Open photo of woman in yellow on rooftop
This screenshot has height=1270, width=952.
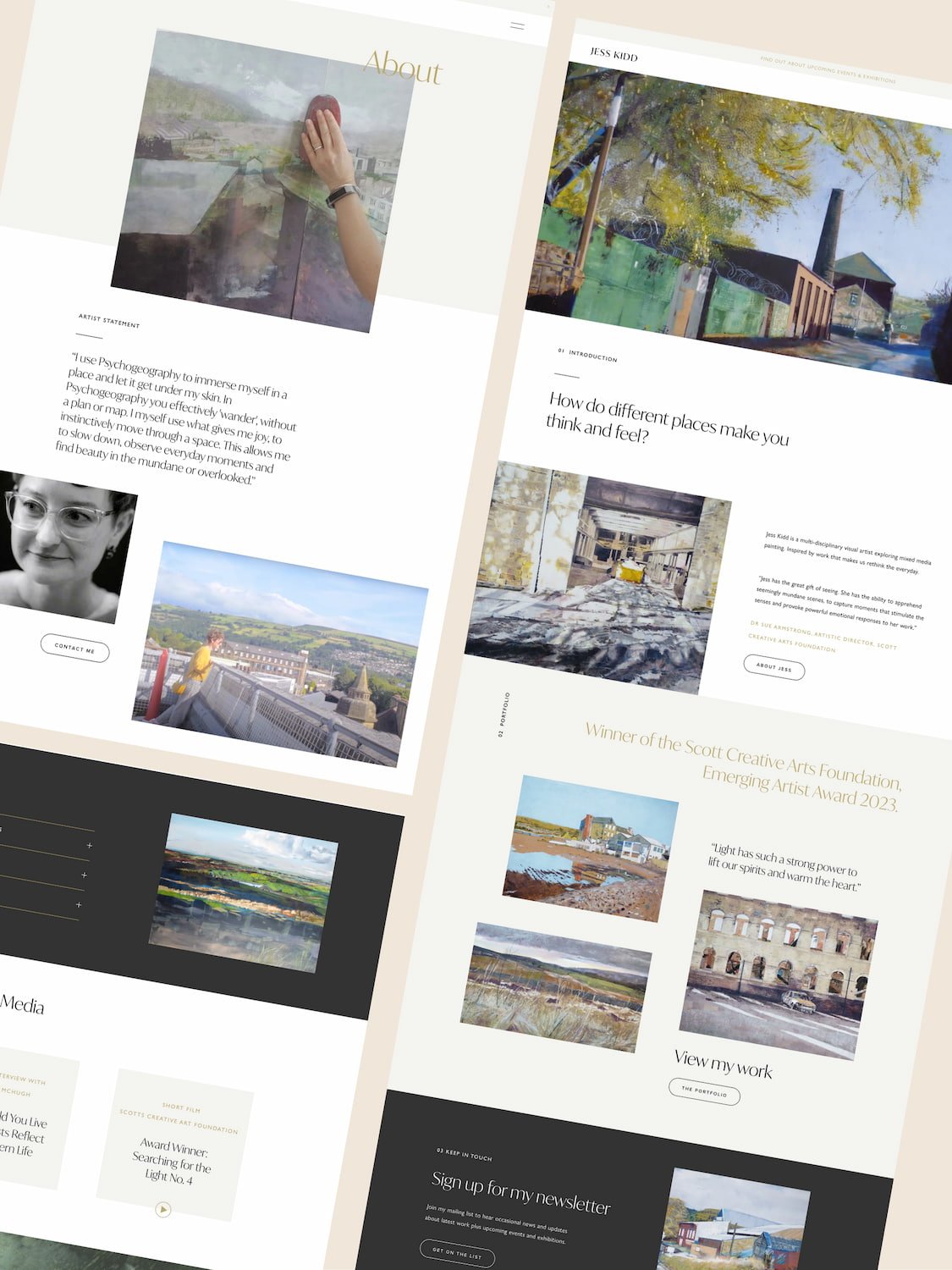[280, 654]
